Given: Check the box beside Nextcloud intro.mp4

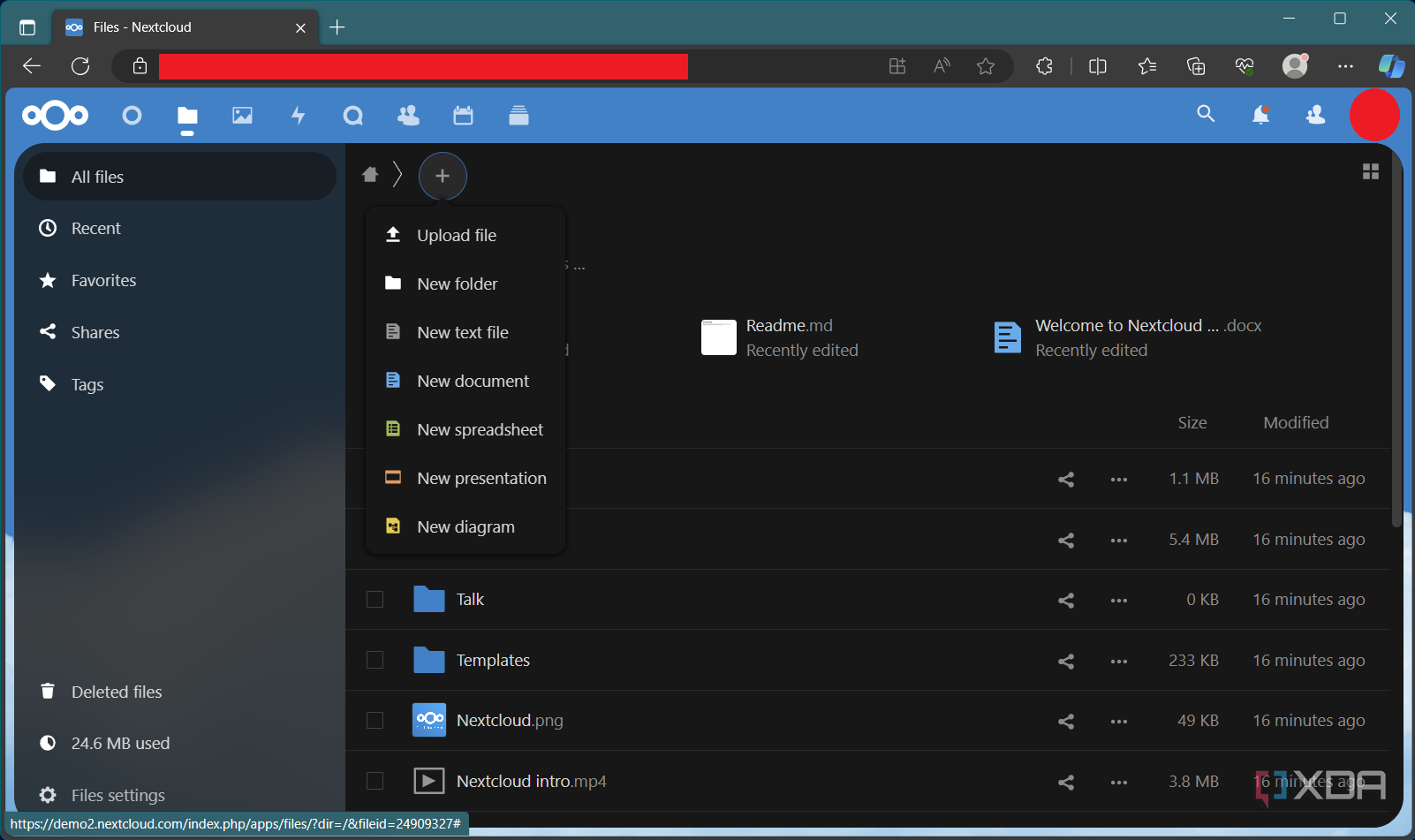Looking at the screenshot, I should pyautogui.click(x=375, y=781).
